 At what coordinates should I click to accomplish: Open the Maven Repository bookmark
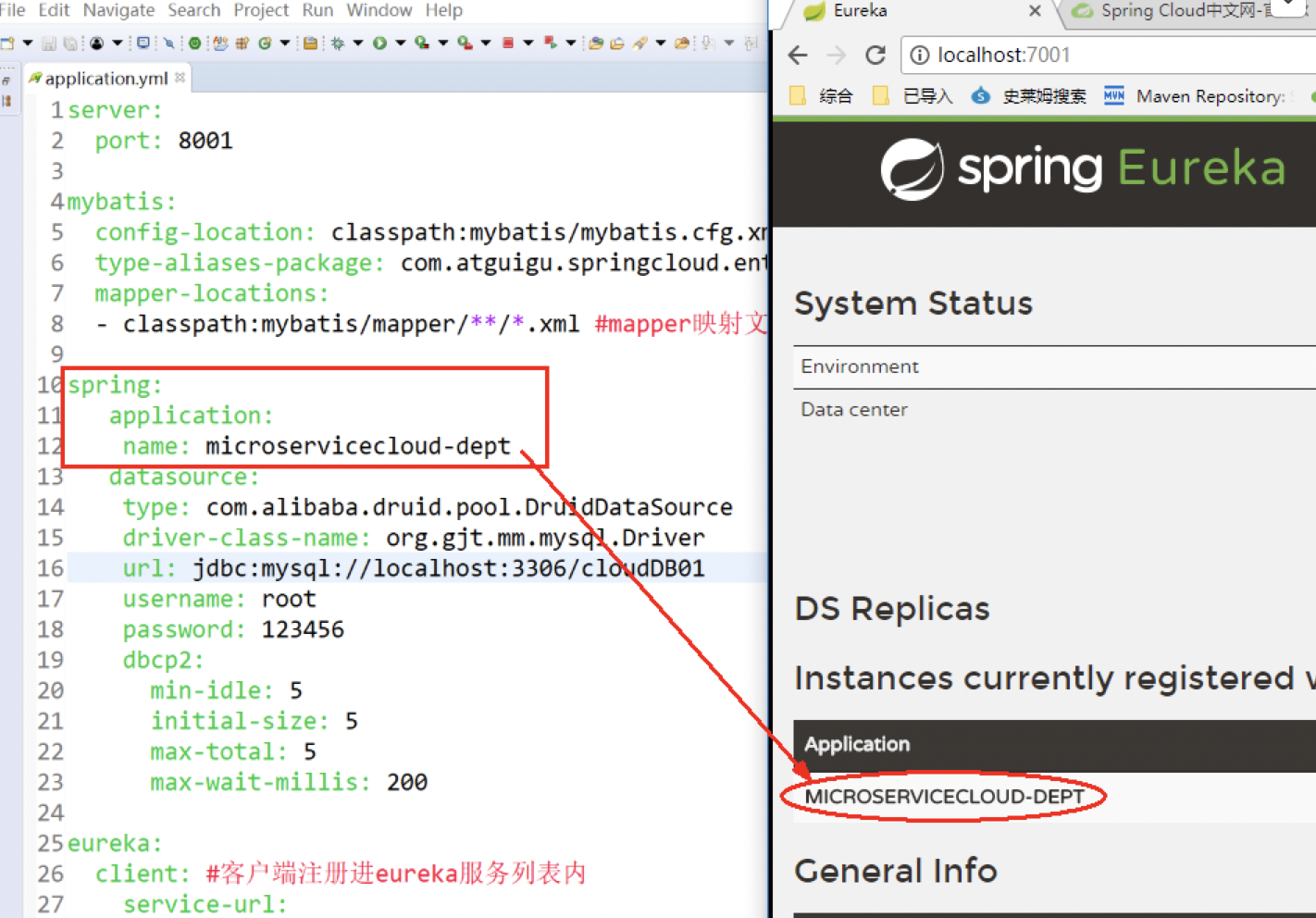1195,96
